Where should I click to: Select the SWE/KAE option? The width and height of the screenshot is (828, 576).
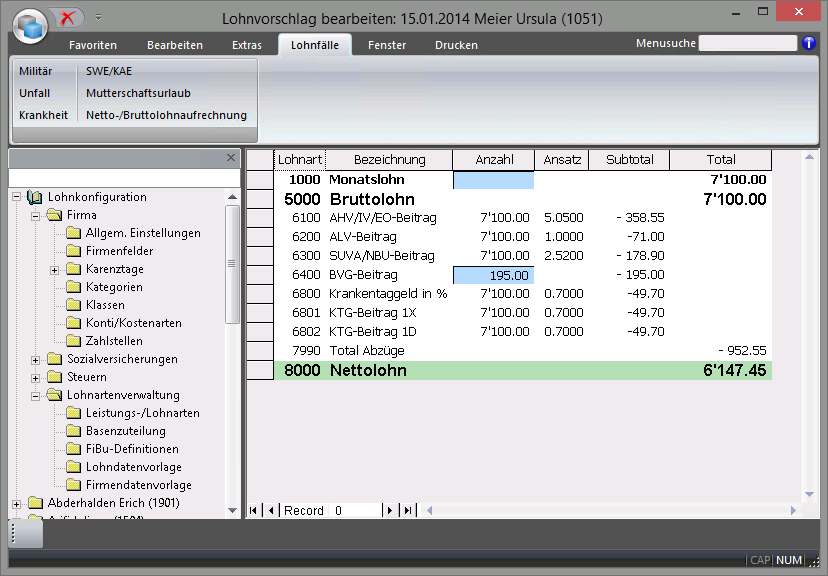pyautogui.click(x=109, y=71)
